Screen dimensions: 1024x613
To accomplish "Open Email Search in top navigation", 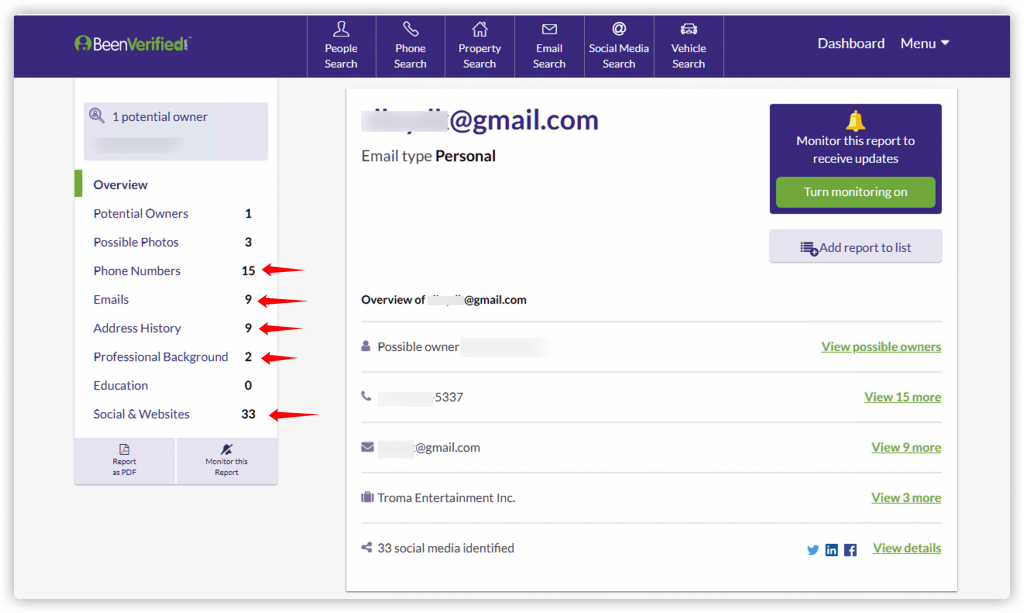I will [549, 46].
